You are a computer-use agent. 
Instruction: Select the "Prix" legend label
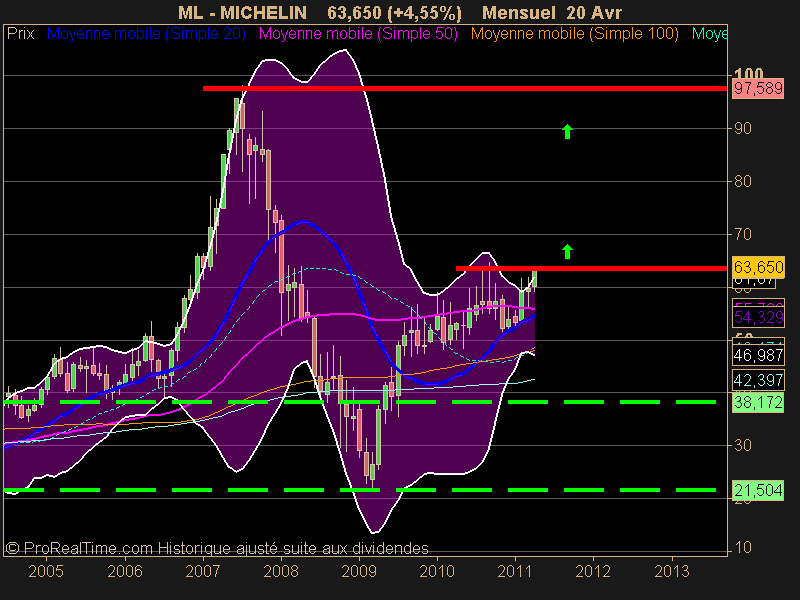pyautogui.click(x=20, y=34)
